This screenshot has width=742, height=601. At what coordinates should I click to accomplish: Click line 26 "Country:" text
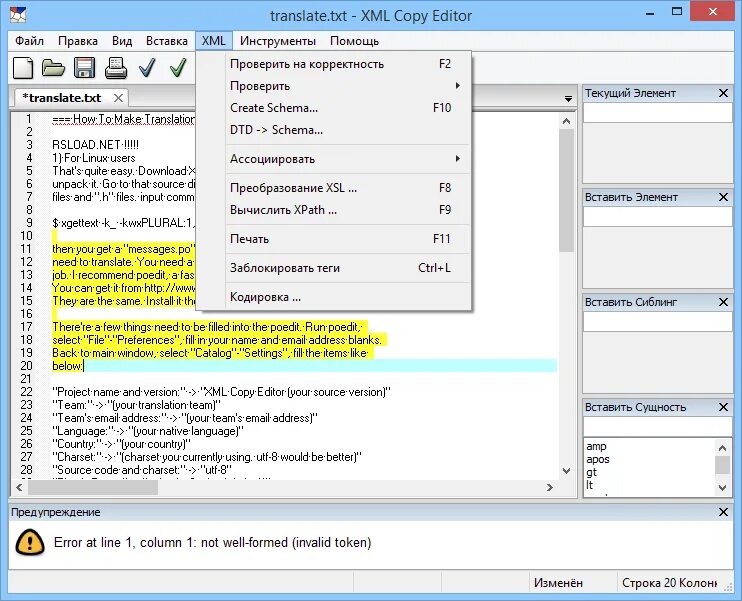[121, 444]
